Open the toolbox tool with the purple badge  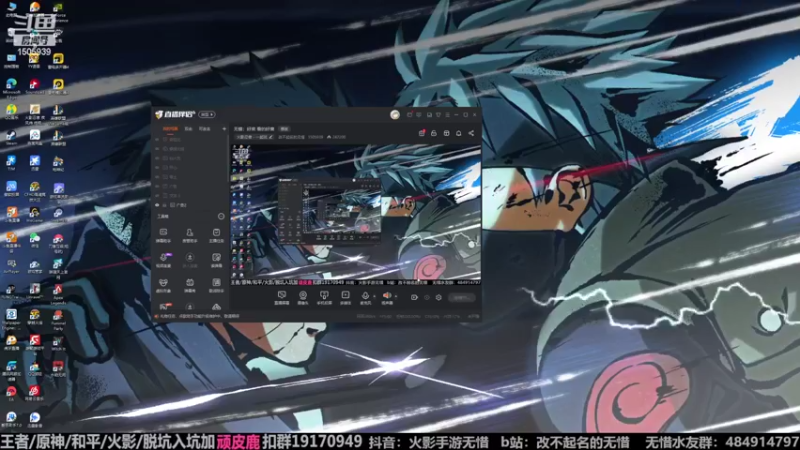coord(164,260)
